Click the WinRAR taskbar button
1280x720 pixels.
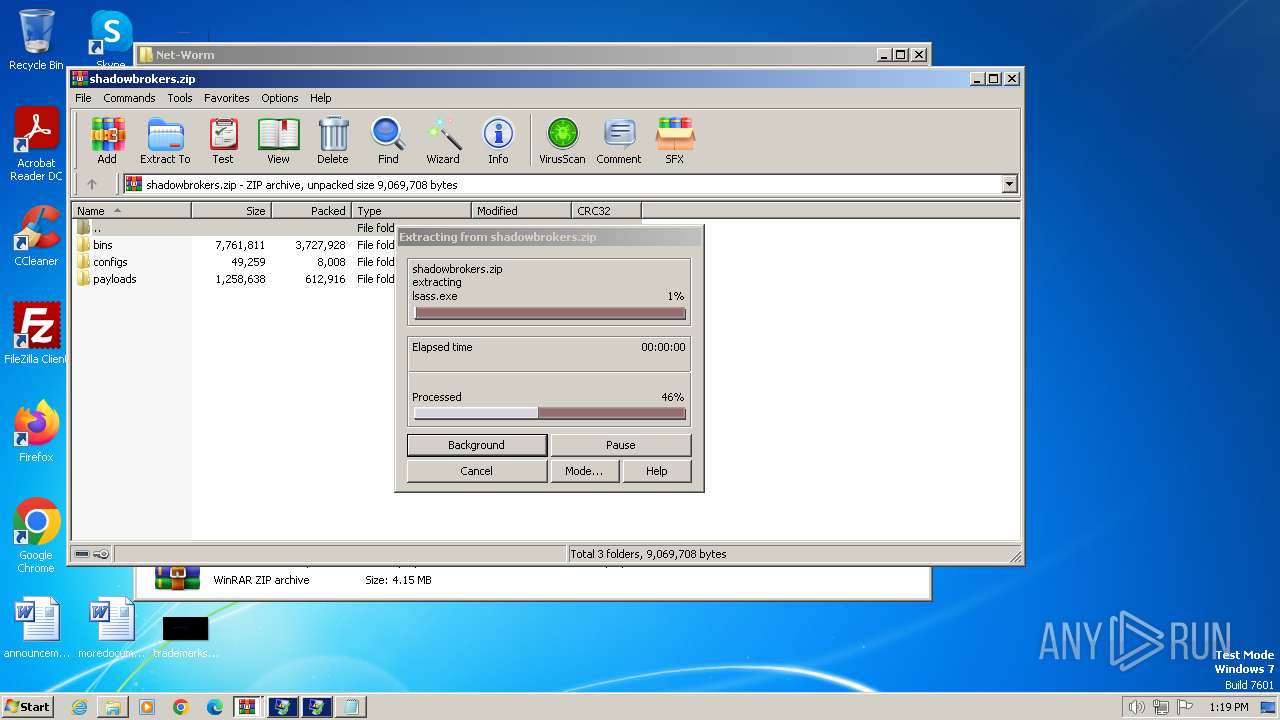pos(248,707)
